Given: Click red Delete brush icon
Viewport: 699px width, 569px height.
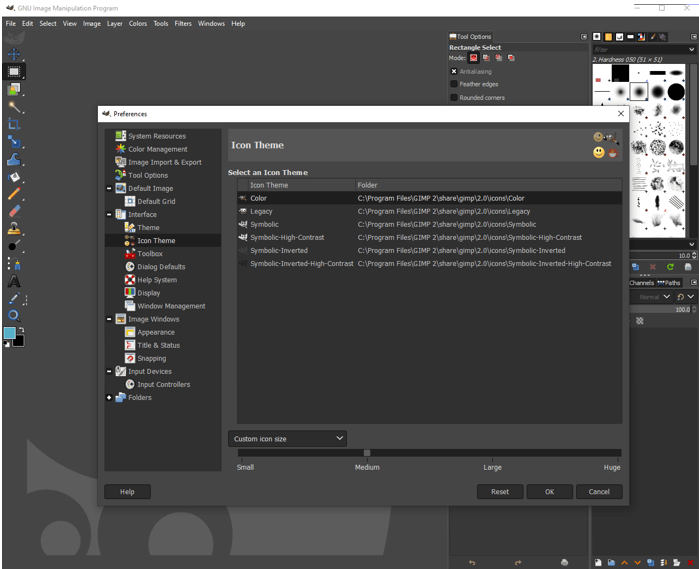Looking at the screenshot, I should [653, 267].
